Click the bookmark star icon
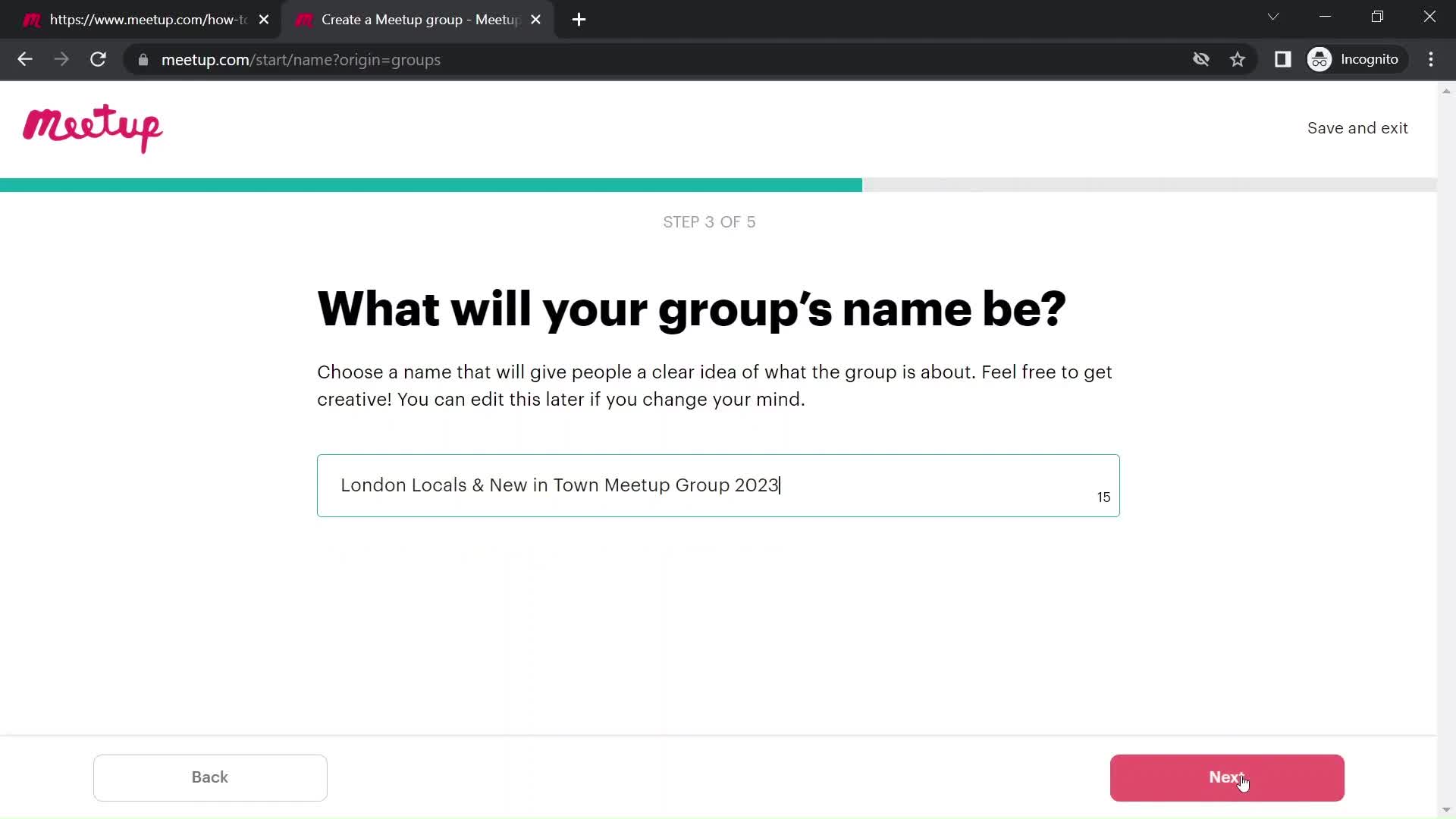1456x819 pixels. click(1238, 60)
